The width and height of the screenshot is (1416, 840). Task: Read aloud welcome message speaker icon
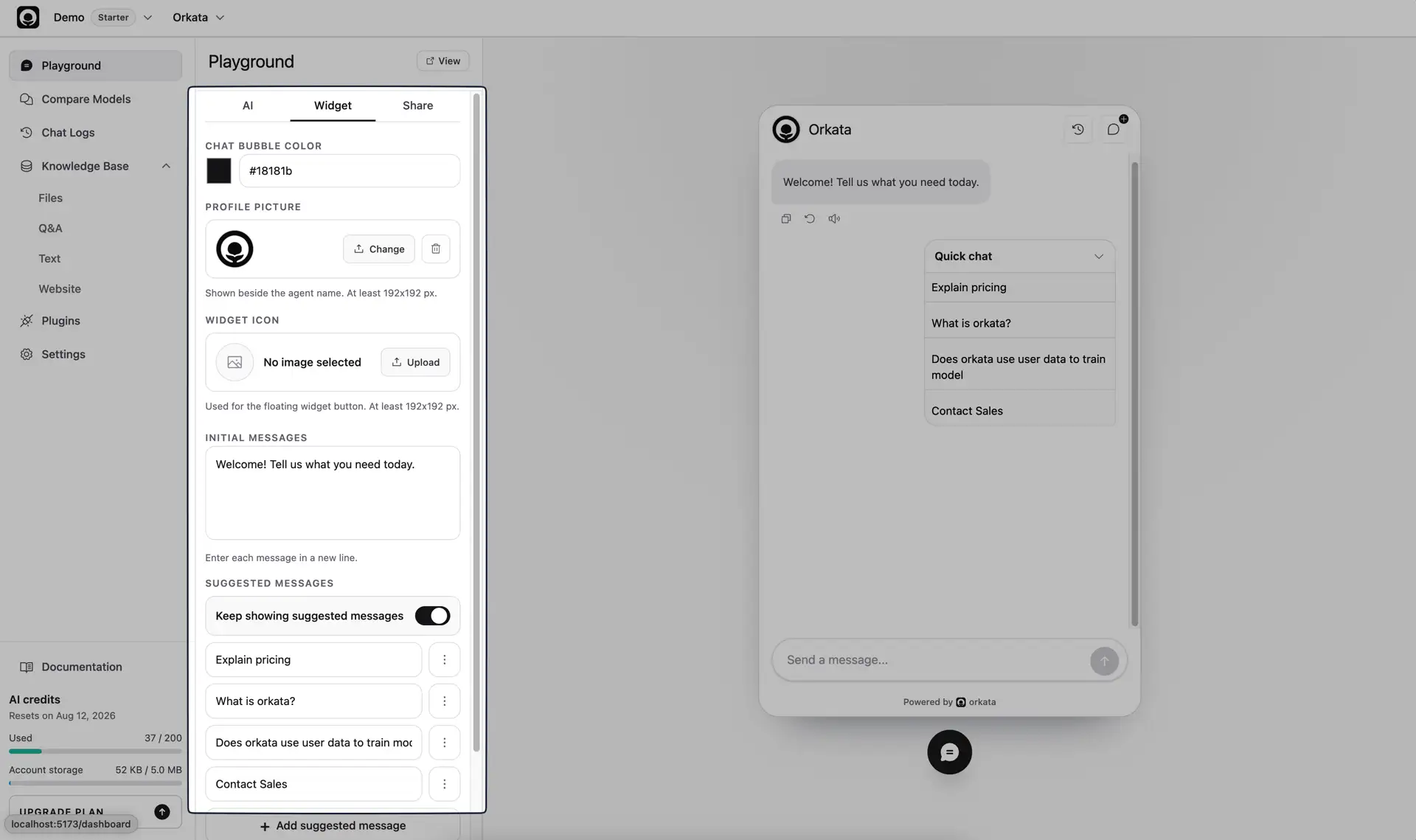834,219
